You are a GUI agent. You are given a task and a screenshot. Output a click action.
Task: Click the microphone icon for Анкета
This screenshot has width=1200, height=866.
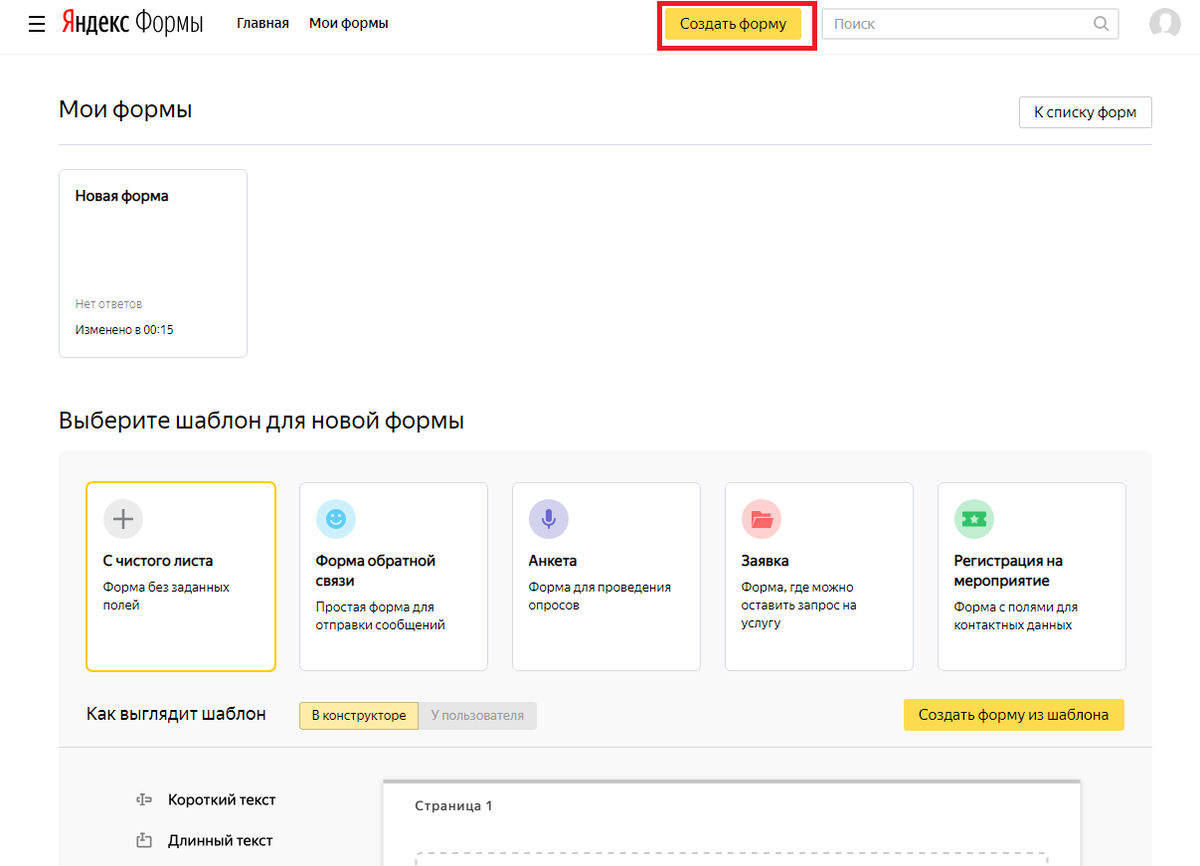pyautogui.click(x=548, y=518)
